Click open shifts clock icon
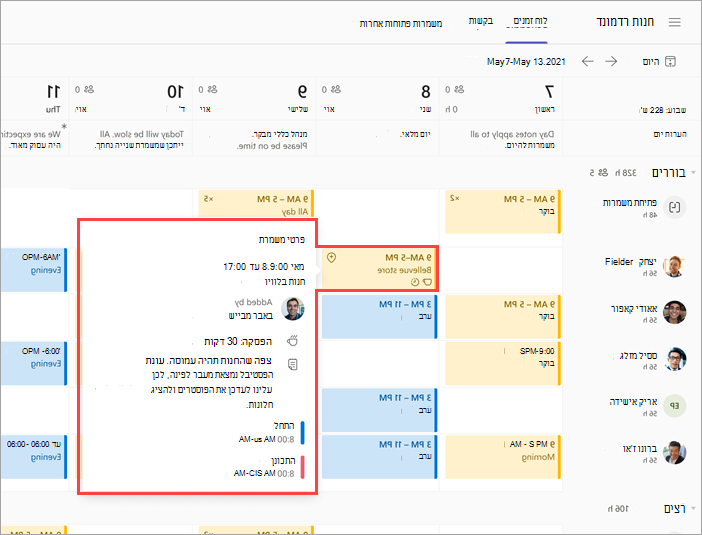 click(x=674, y=207)
